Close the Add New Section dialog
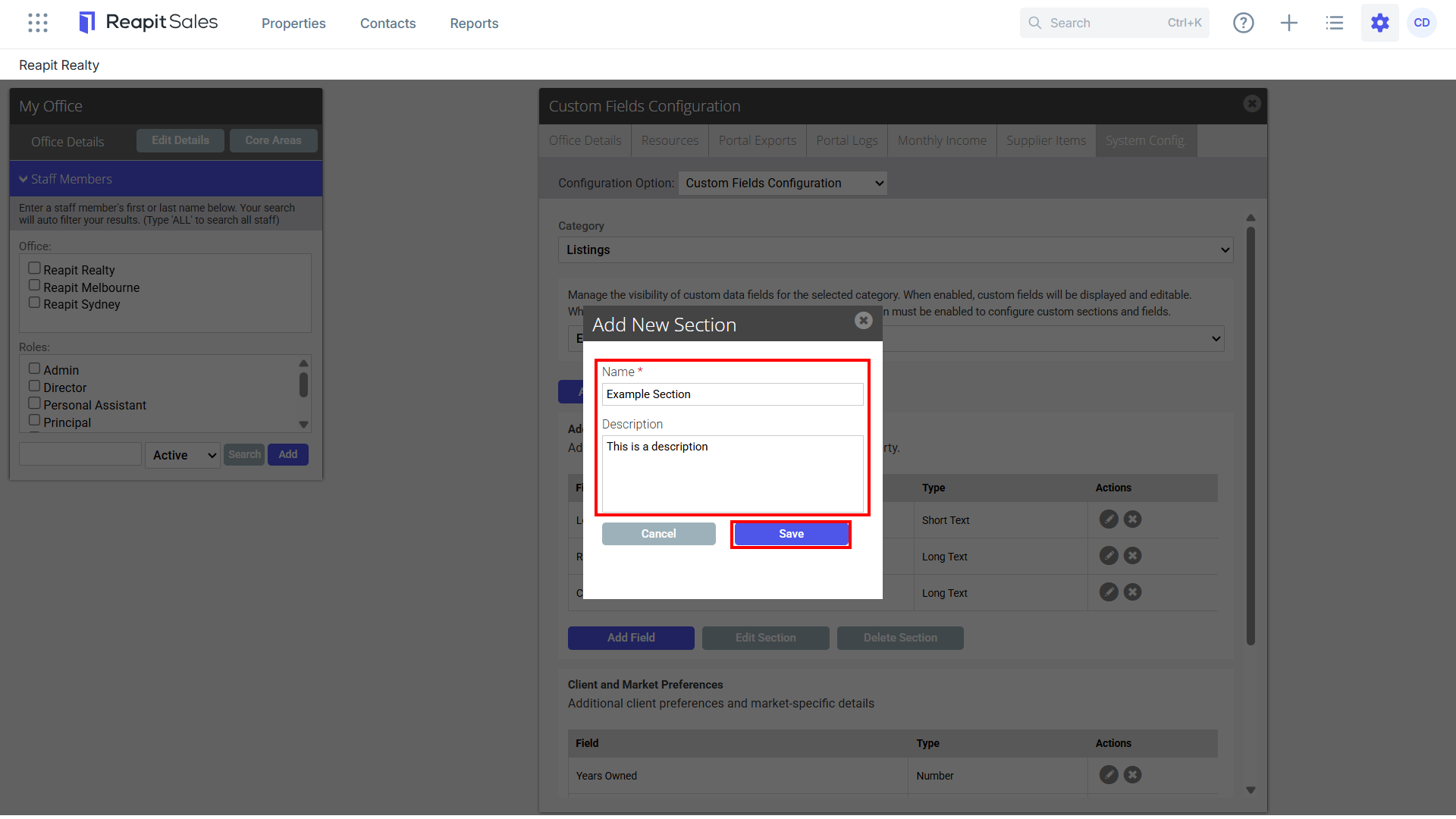 click(863, 321)
